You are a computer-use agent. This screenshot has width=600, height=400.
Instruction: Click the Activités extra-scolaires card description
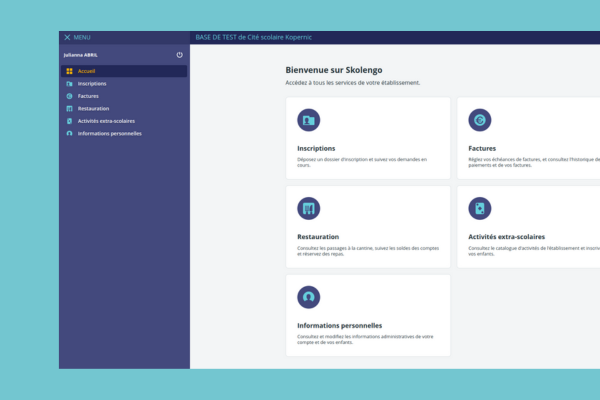[x=534, y=251]
